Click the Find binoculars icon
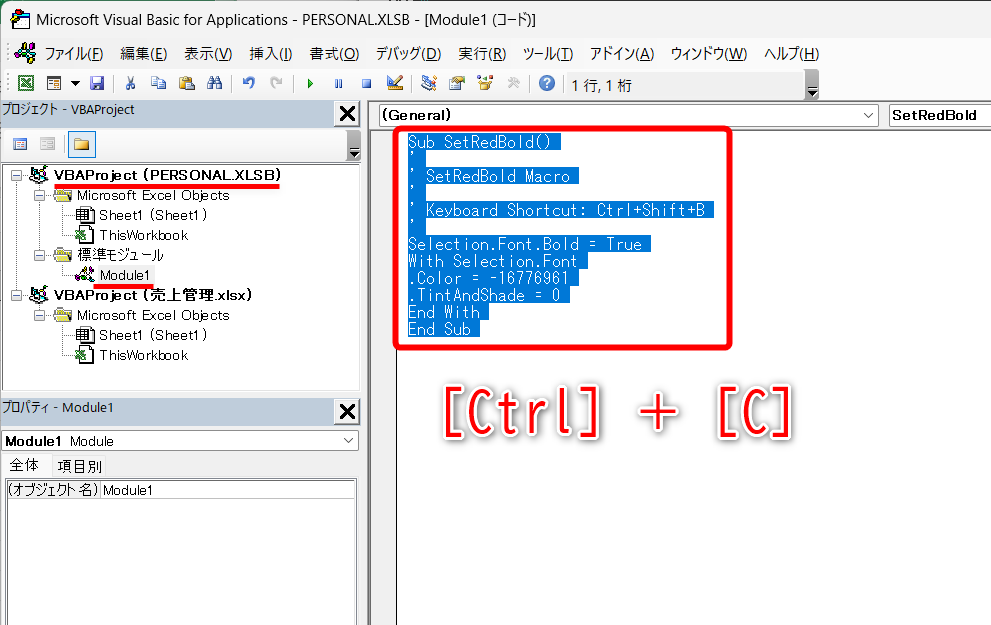The height and width of the screenshot is (625, 991). click(x=215, y=83)
